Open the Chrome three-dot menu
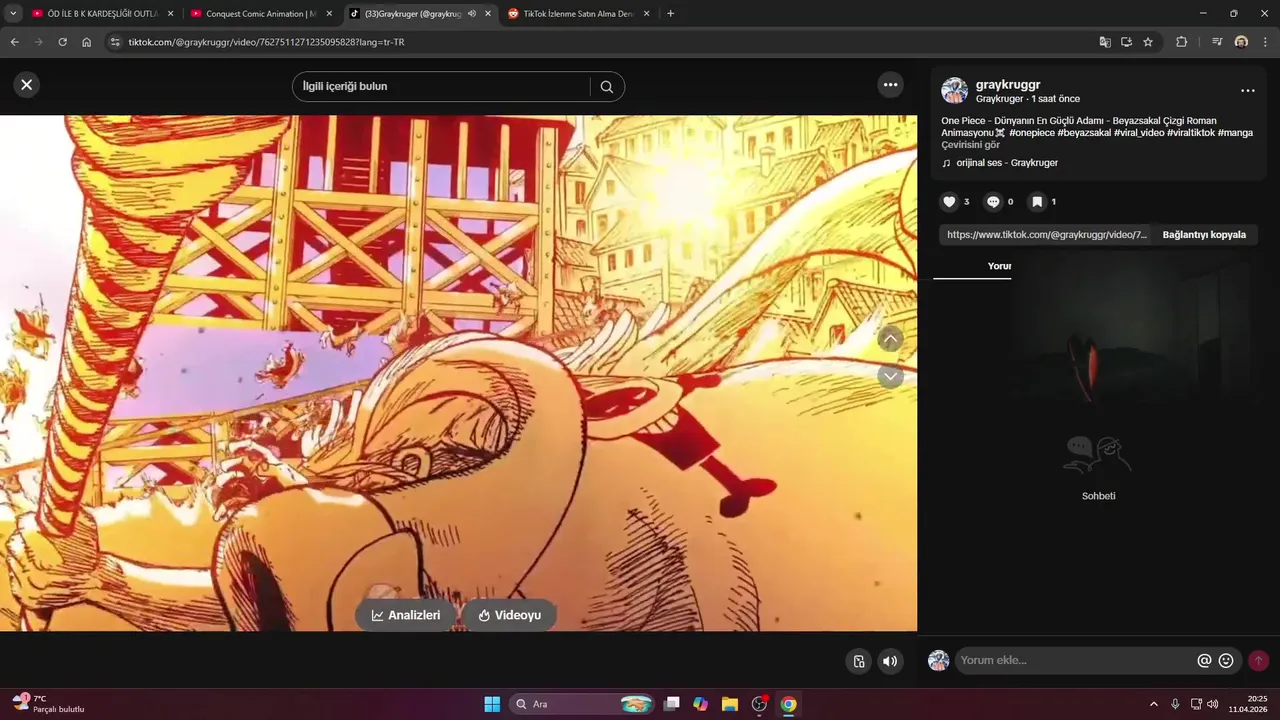This screenshot has width=1280, height=720. coord(1265,42)
